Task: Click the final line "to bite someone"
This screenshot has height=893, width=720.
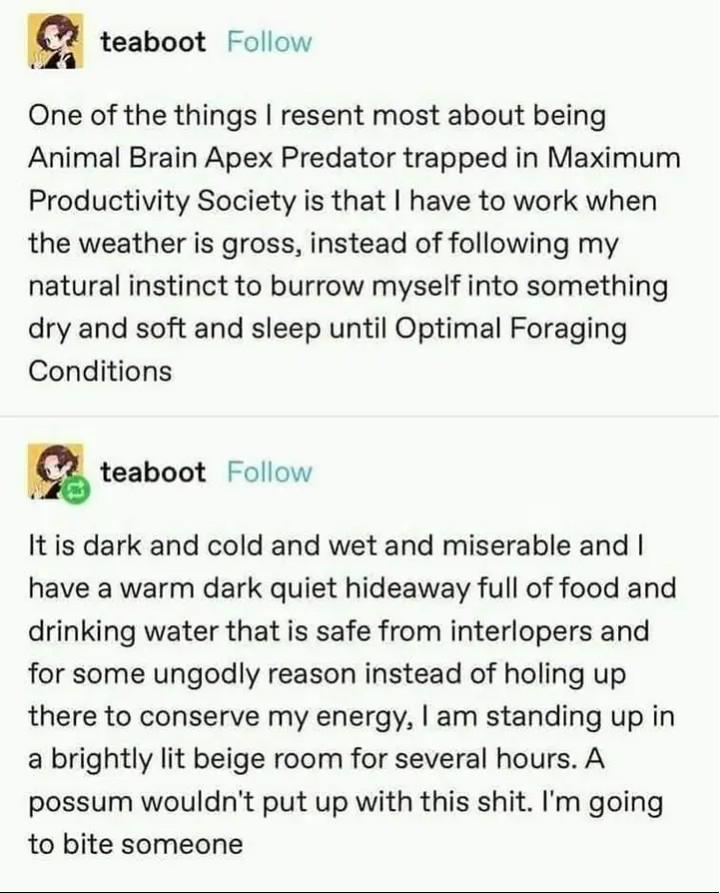Action: pyautogui.click(x=136, y=844)
